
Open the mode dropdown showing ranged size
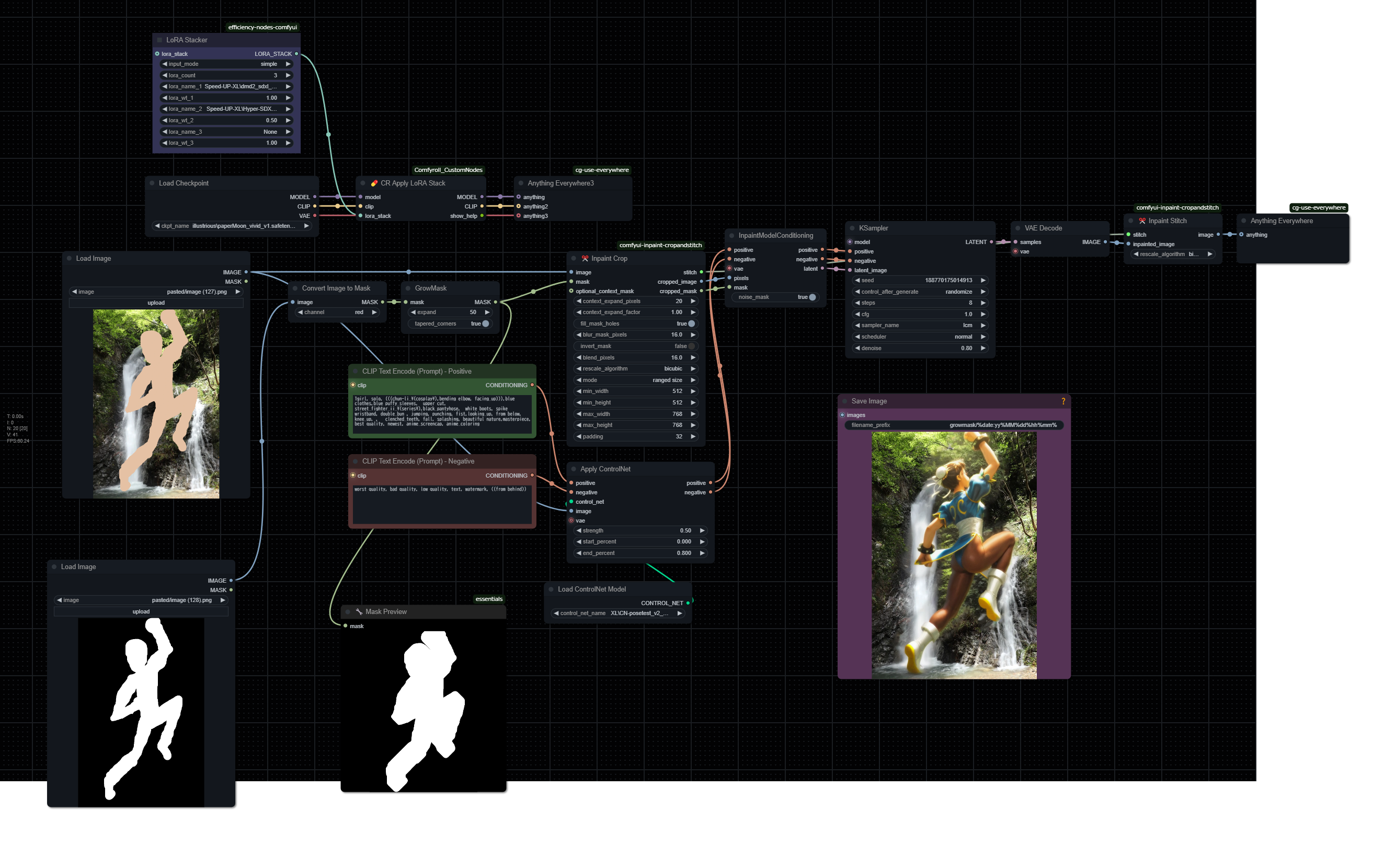(636, 380)
